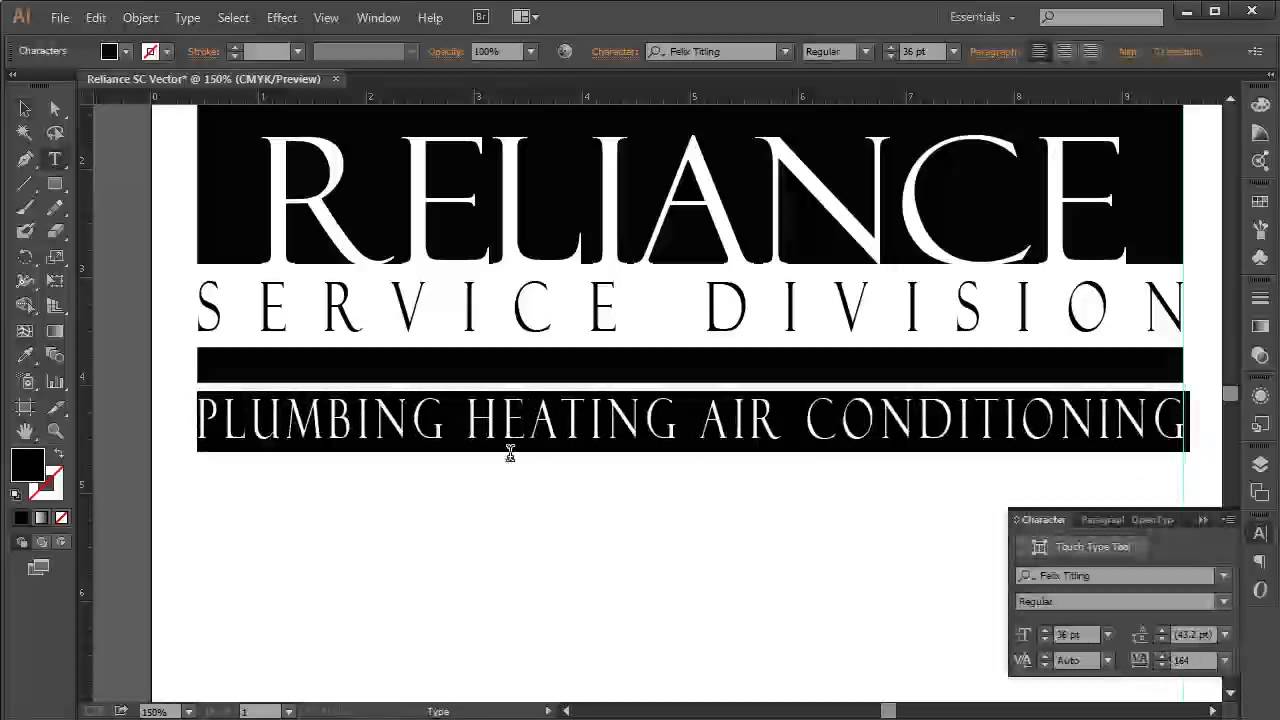The height and width of the screenshot is (720, 1280).
Task: Open tracking 164 dropdown in Character panel
Action: click(x=1224, y=661)
